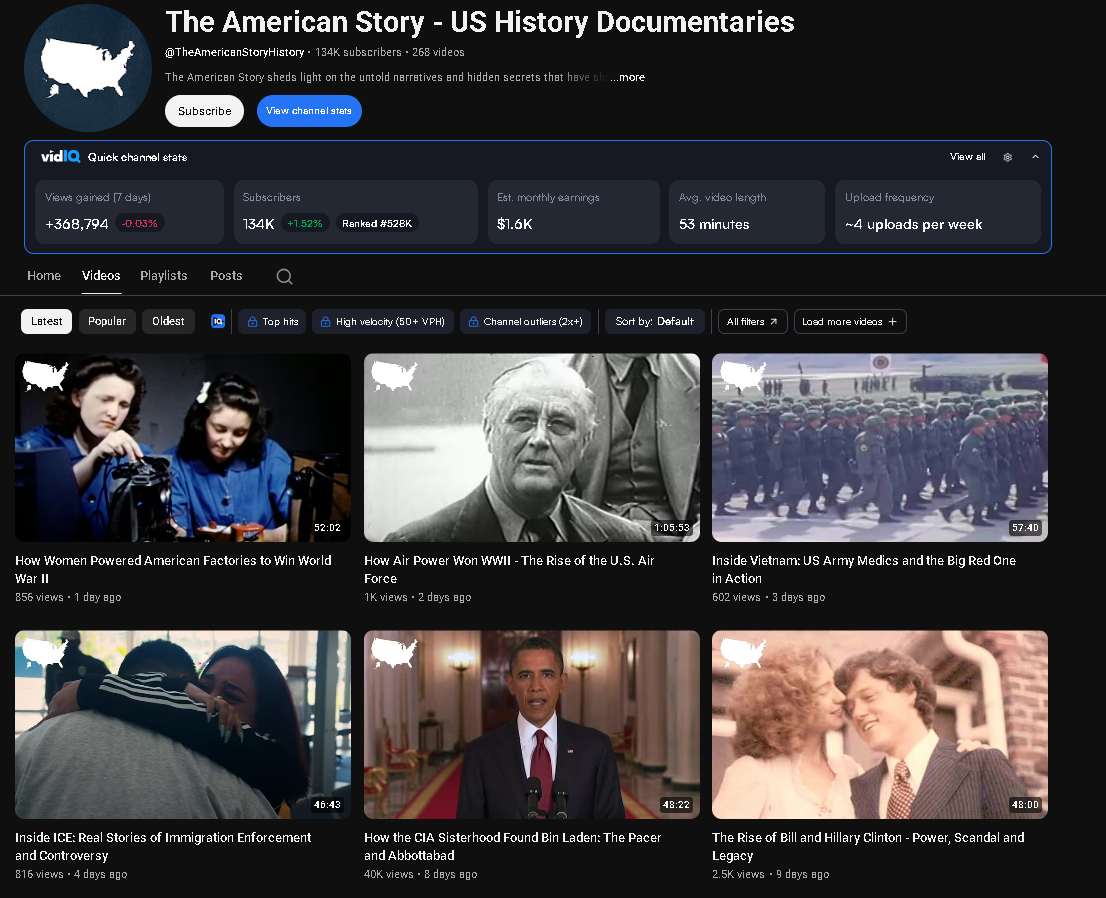Image resolution: width=1106 pixels, height=898 pixels.
Task: Toggle the locked Top hits filter
Action: 272,322
